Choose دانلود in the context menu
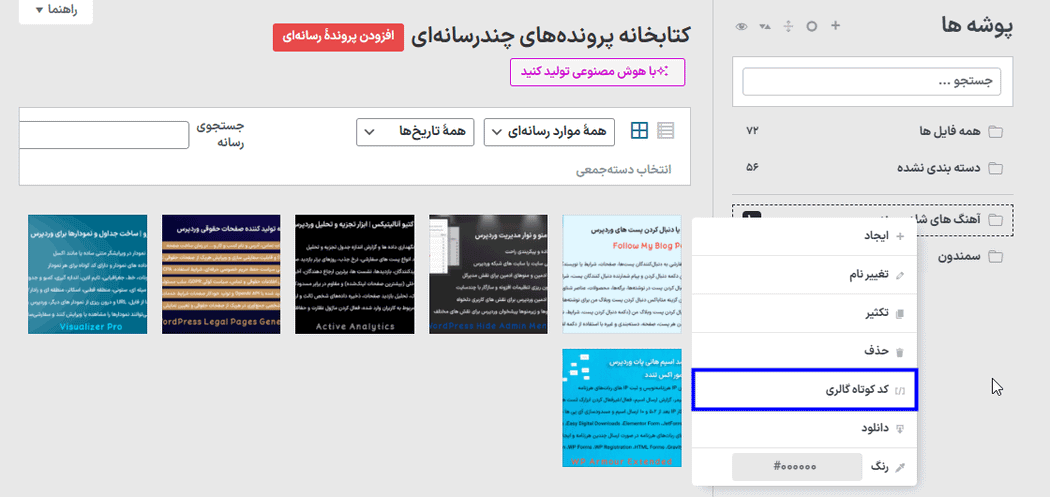 coord(804,429)
